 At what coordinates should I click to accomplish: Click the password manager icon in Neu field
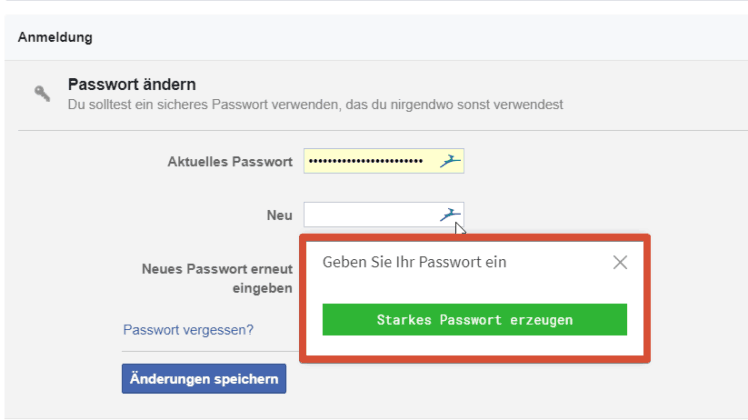(450, 215)
